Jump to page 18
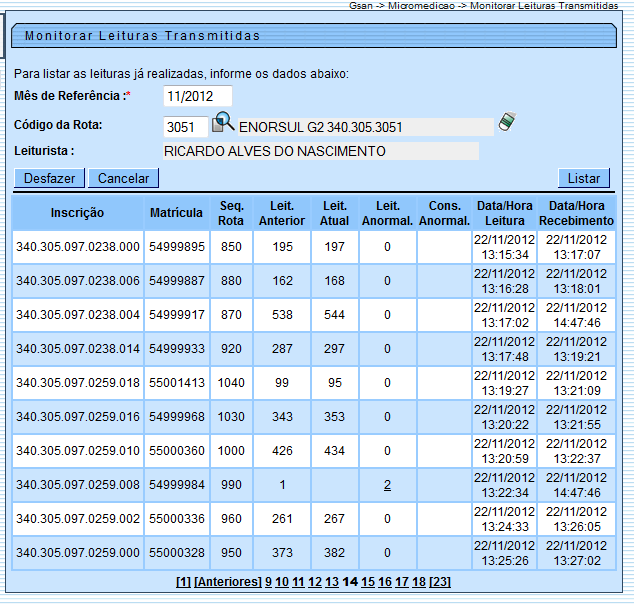Screen dimensions: 634x604 (x=418, y=582)
